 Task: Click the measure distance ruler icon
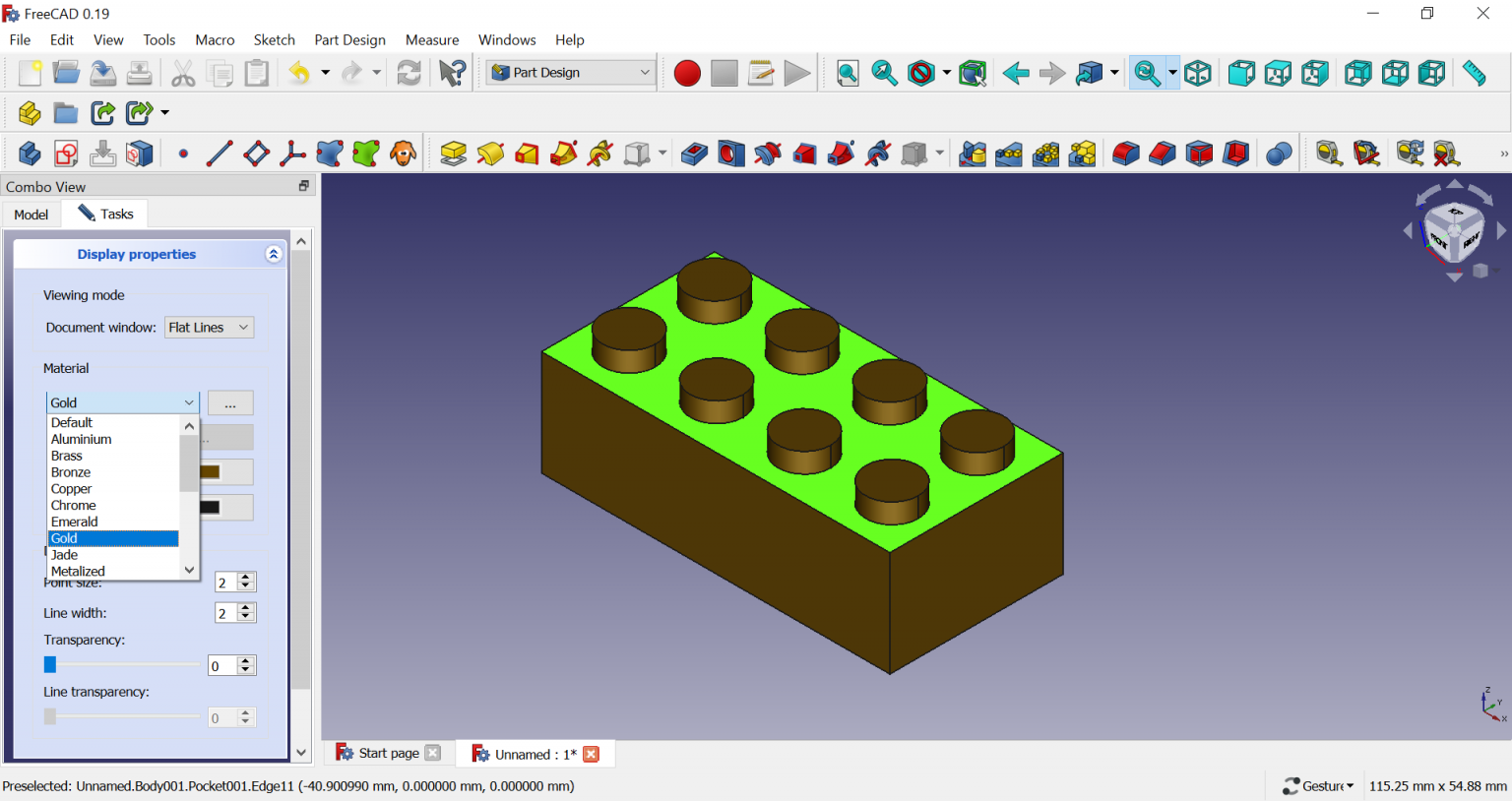click(1474, 74)
